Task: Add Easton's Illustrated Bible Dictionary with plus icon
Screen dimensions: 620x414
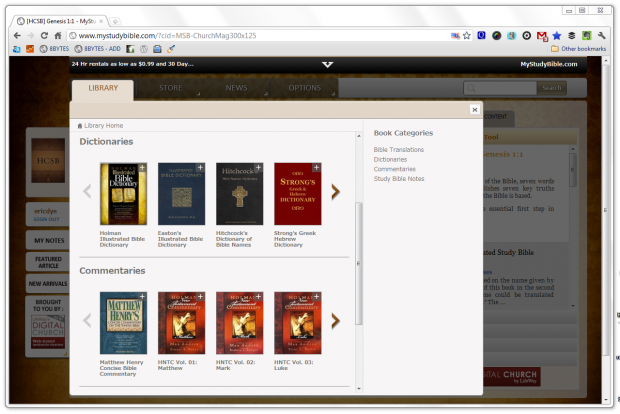Action: point(200,168)
